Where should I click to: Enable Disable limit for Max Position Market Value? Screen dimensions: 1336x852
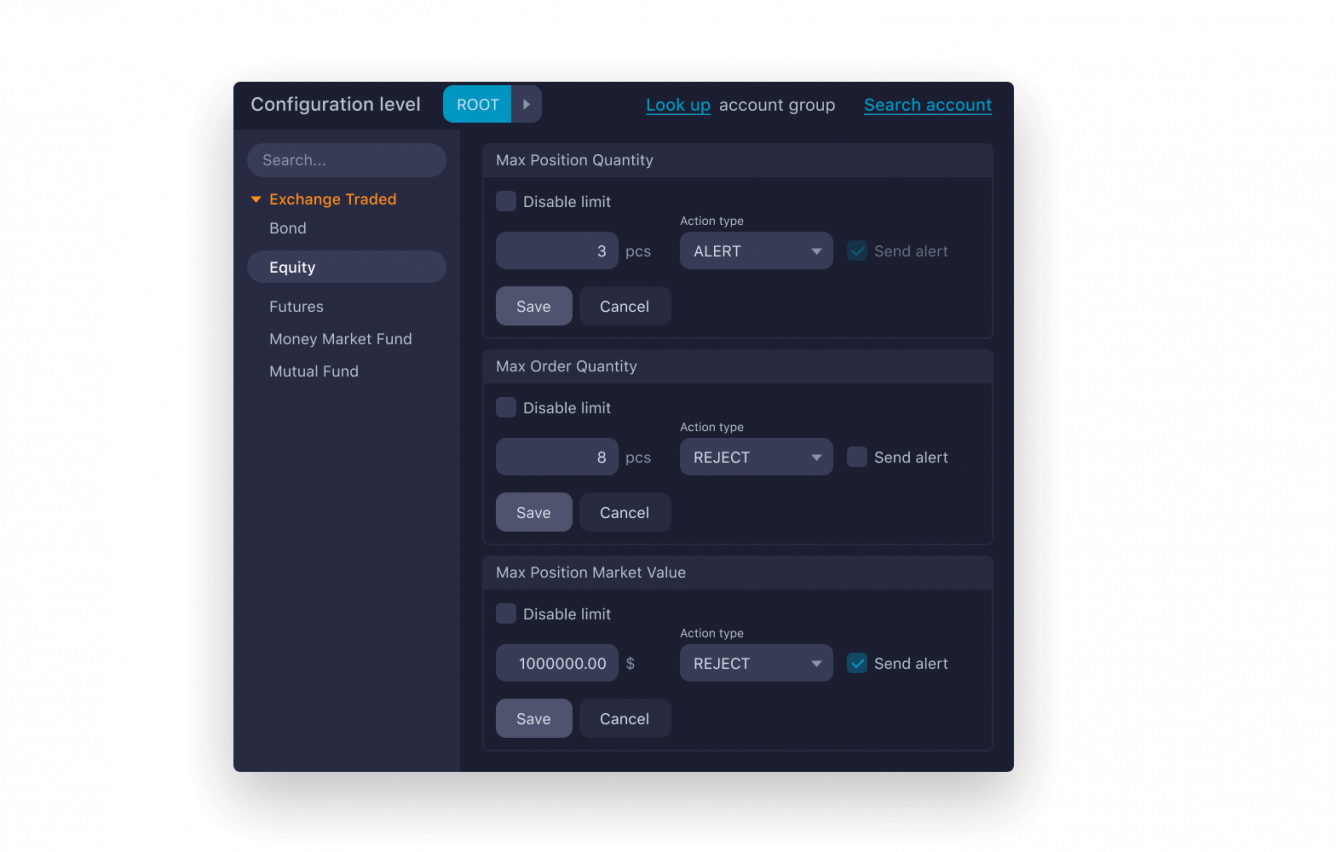[x=506, y=613]
